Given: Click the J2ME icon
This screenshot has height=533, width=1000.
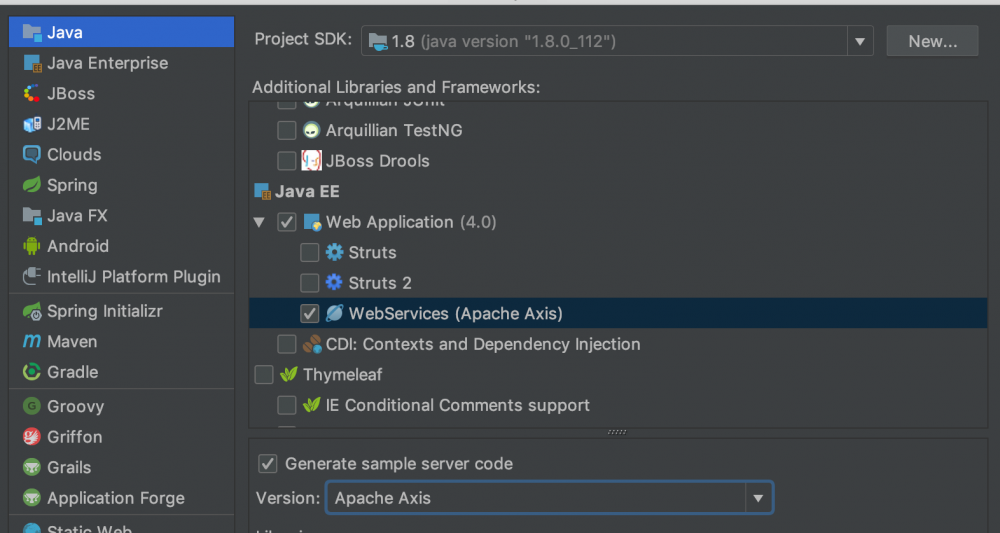Looking at the screenshot, I should [32, 124].
